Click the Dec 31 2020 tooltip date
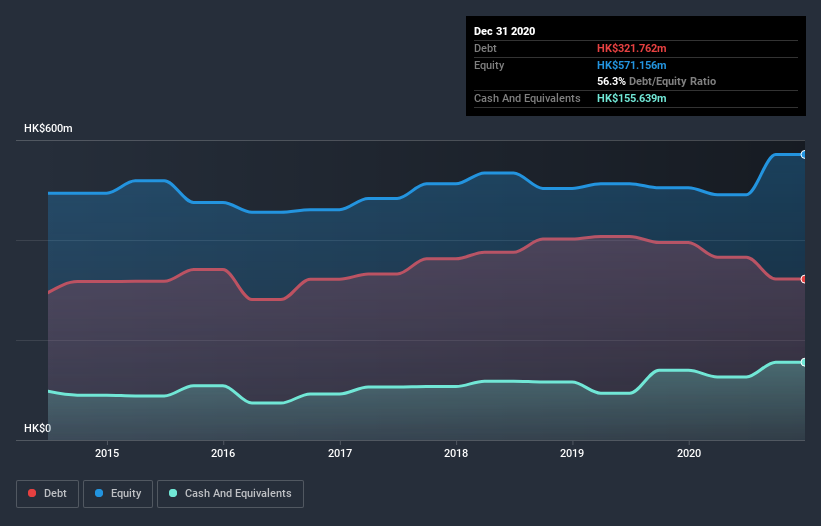The image size is (821, 526). [504, 31]
